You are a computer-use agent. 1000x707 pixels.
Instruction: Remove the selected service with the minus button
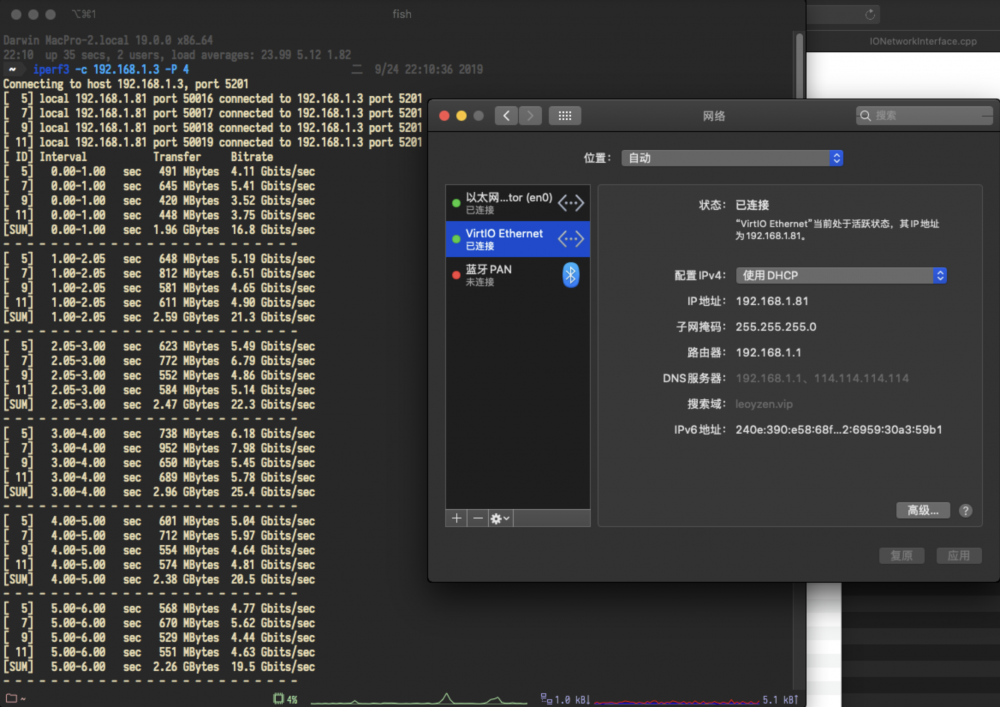tap(478, 518)
